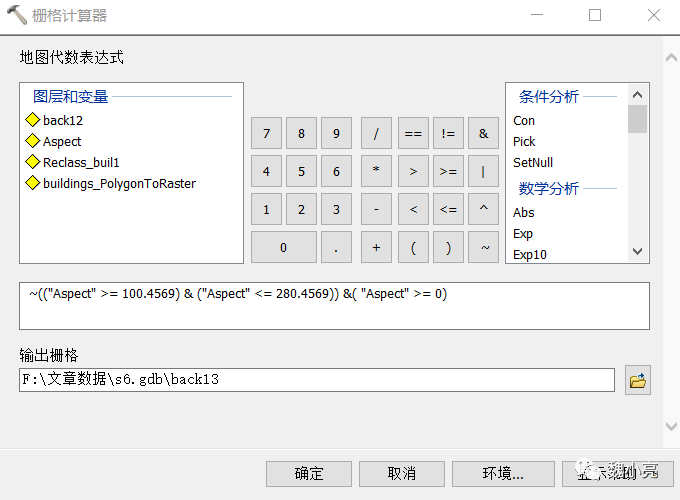
Task: Click the show help button
Action: [618, 474]
